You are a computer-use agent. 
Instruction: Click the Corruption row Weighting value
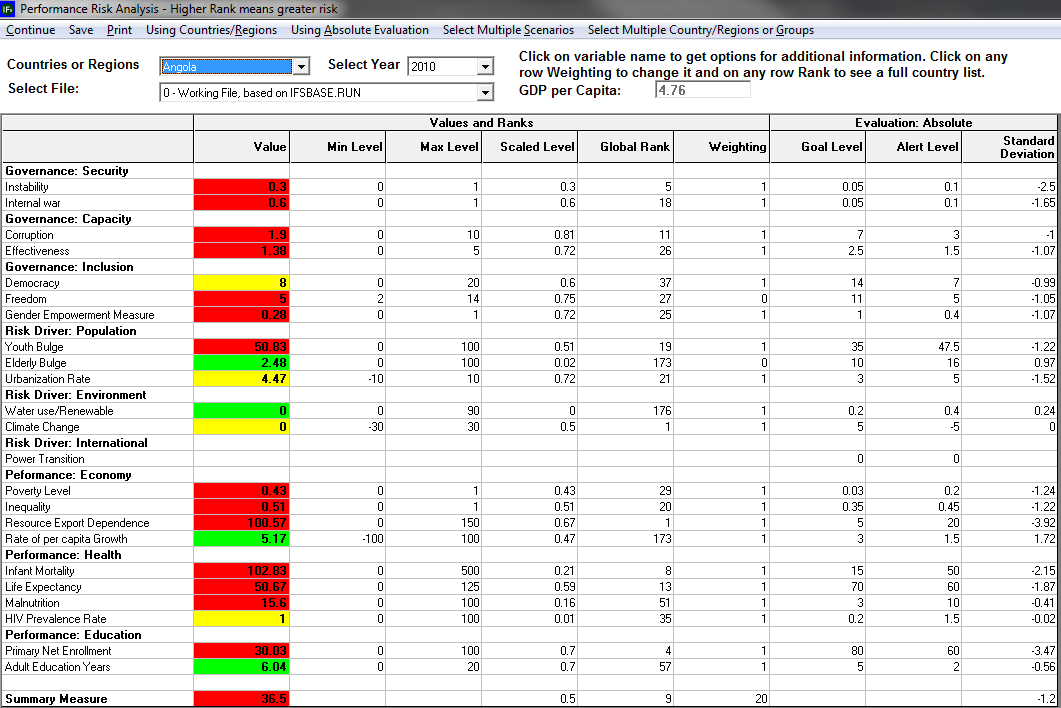[720, 234]
